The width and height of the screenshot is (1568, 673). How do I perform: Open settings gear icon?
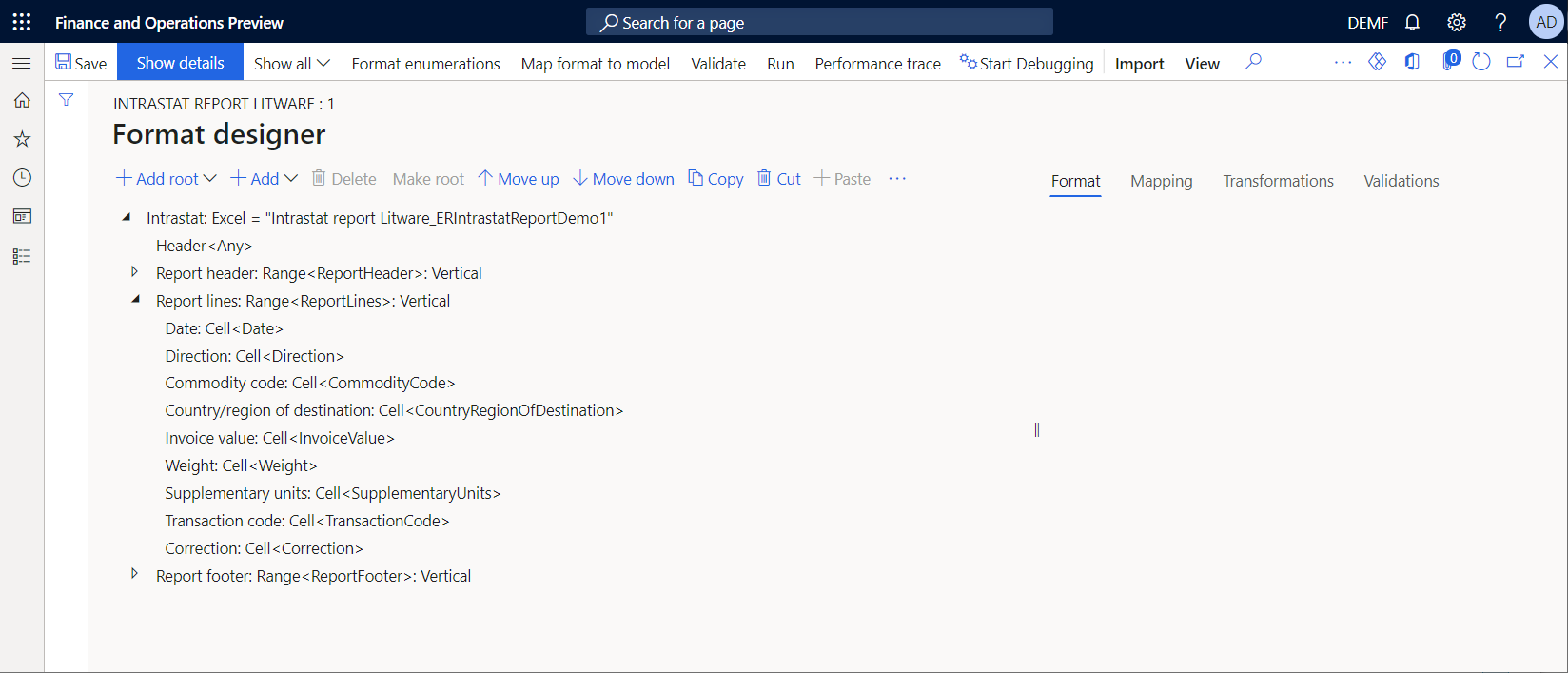pos(1457,22)
